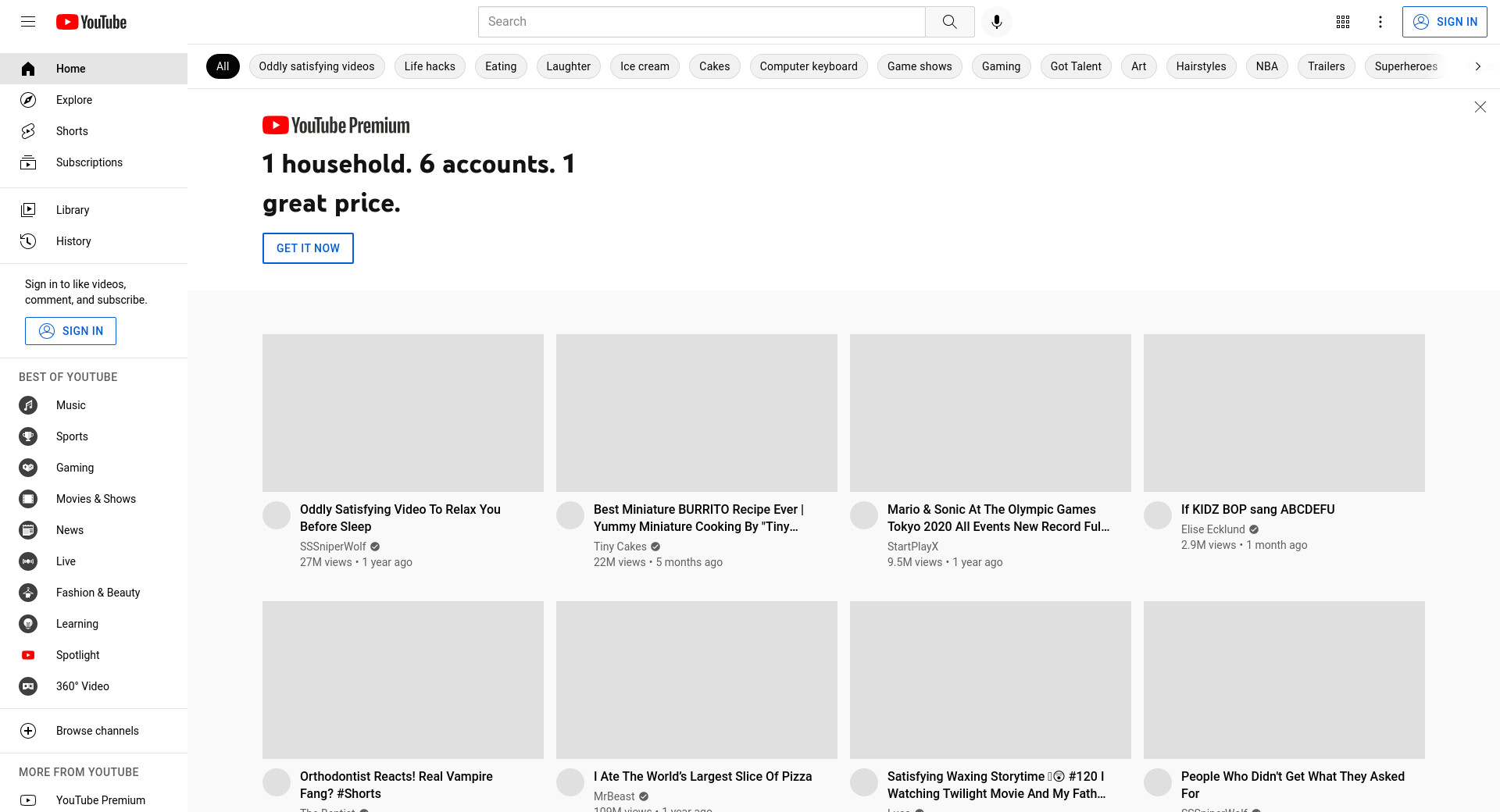Select the Superheroes chip

click(x=1406, y=66)
